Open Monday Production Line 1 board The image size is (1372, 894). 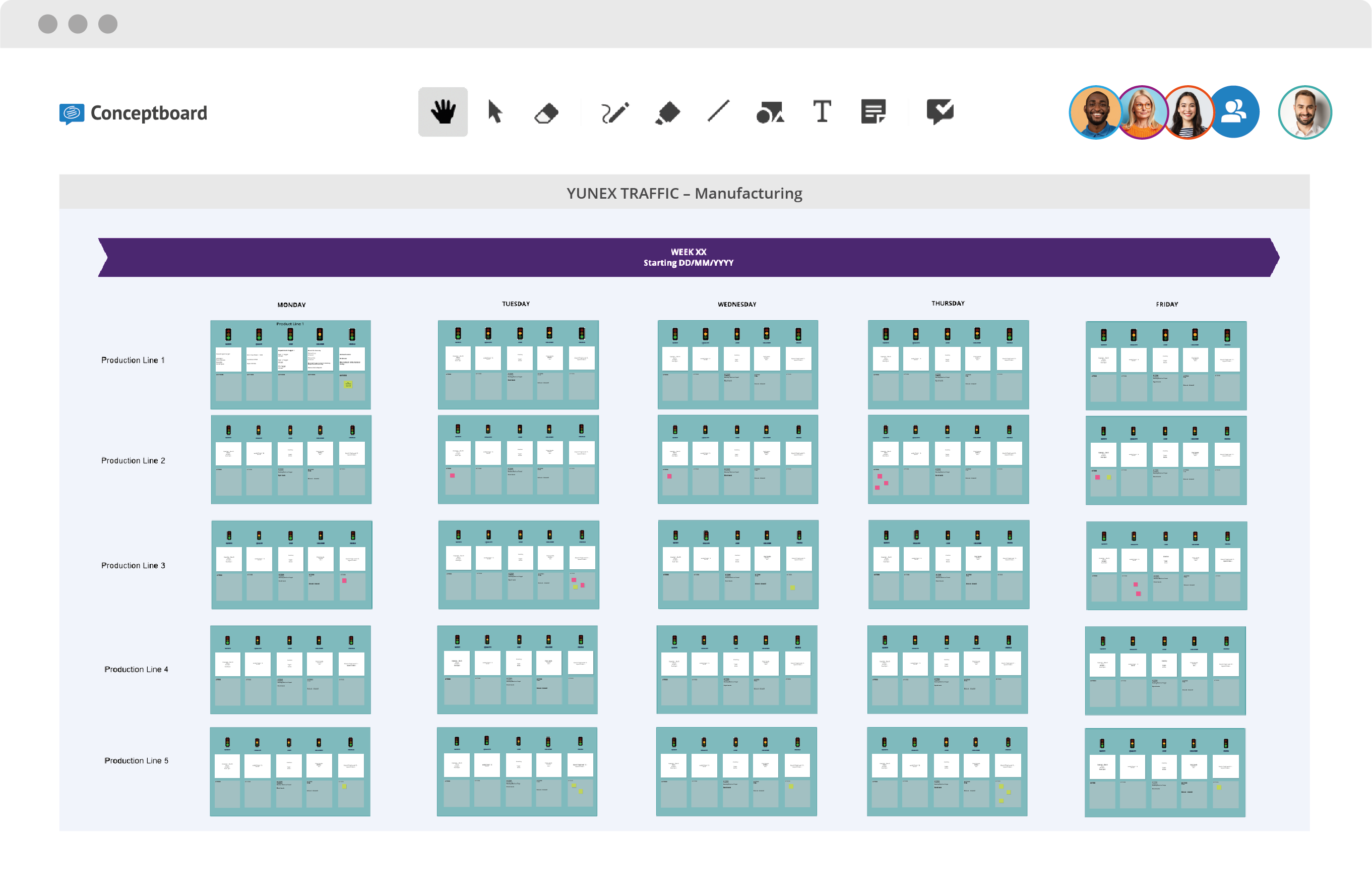(x=290, y=365)
